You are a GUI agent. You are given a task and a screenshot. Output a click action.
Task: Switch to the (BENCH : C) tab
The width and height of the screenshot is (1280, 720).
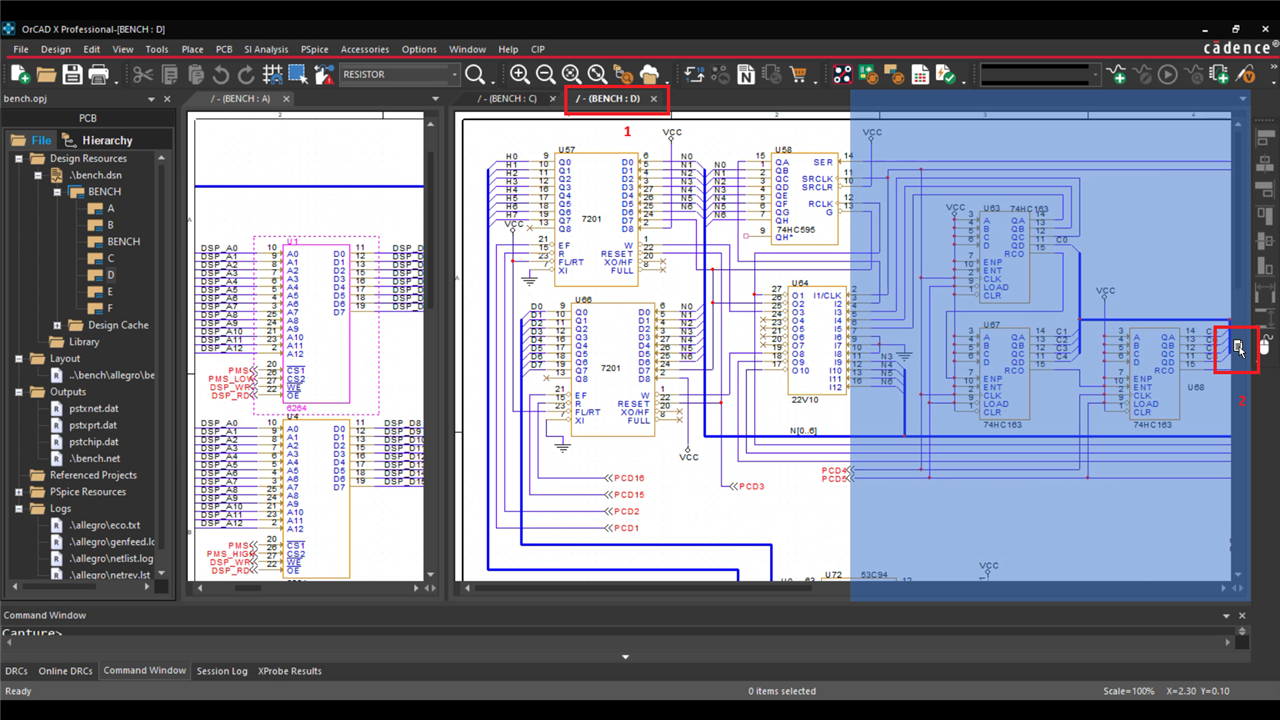pyautogui.click(x=507, y=99)
